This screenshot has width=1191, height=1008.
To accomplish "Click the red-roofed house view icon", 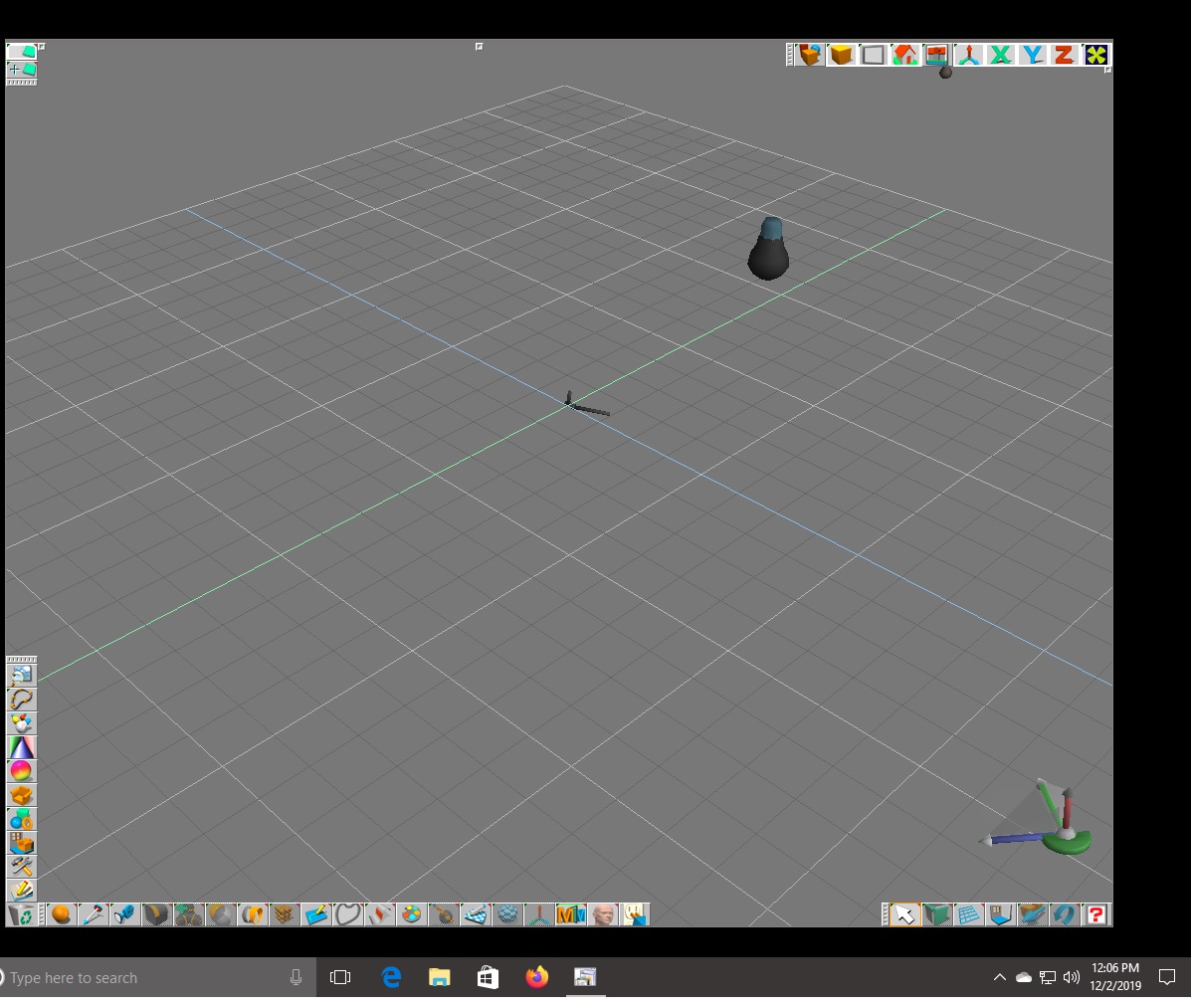I will [905, 55].
